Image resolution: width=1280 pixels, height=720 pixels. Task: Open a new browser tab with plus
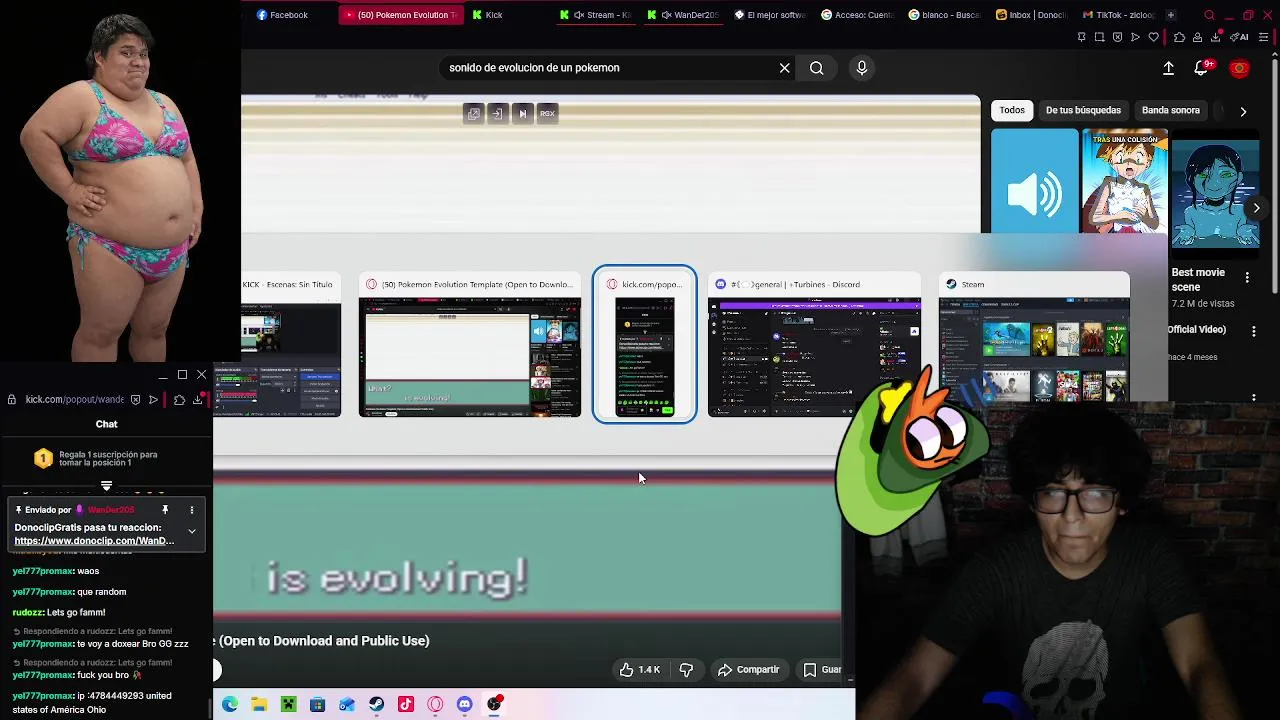click(1170, 15)
